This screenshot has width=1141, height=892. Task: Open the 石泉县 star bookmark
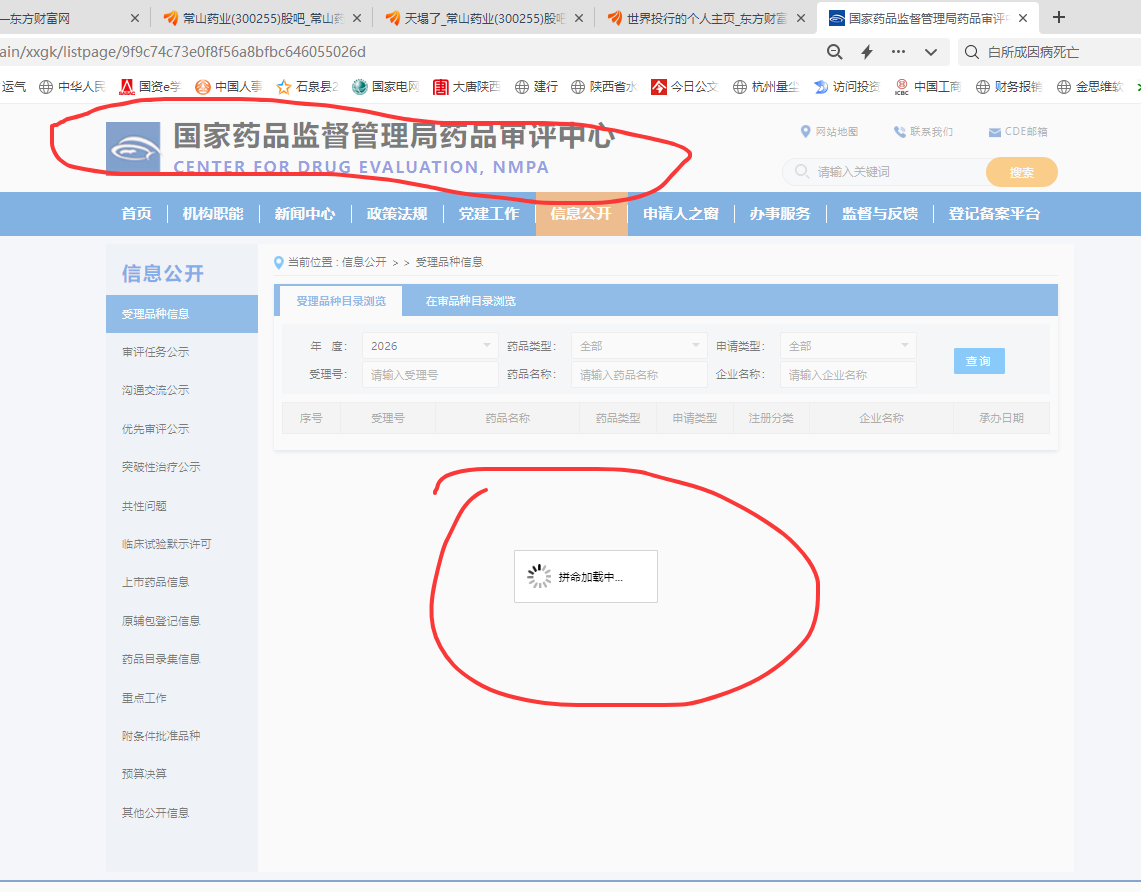coord(307,87)
